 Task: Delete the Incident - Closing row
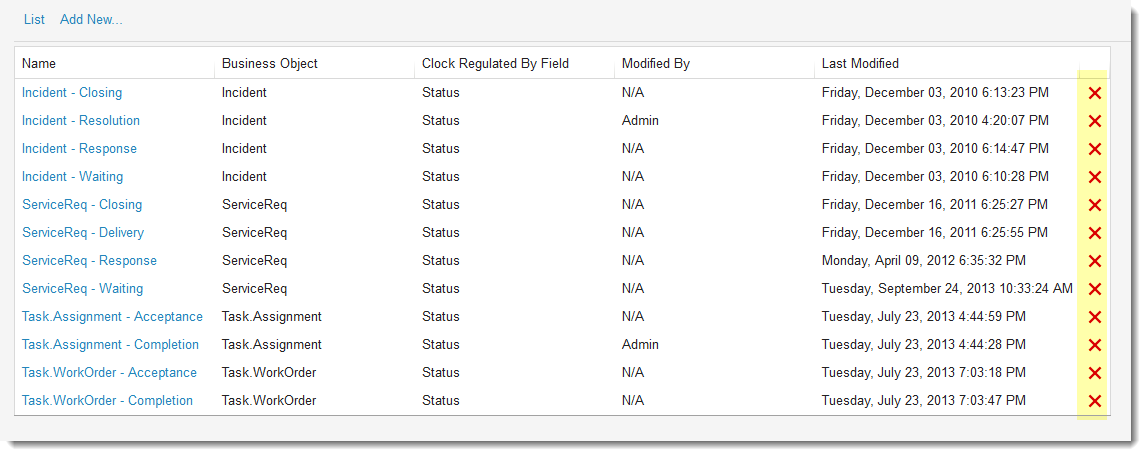(x=1094, y=93)
